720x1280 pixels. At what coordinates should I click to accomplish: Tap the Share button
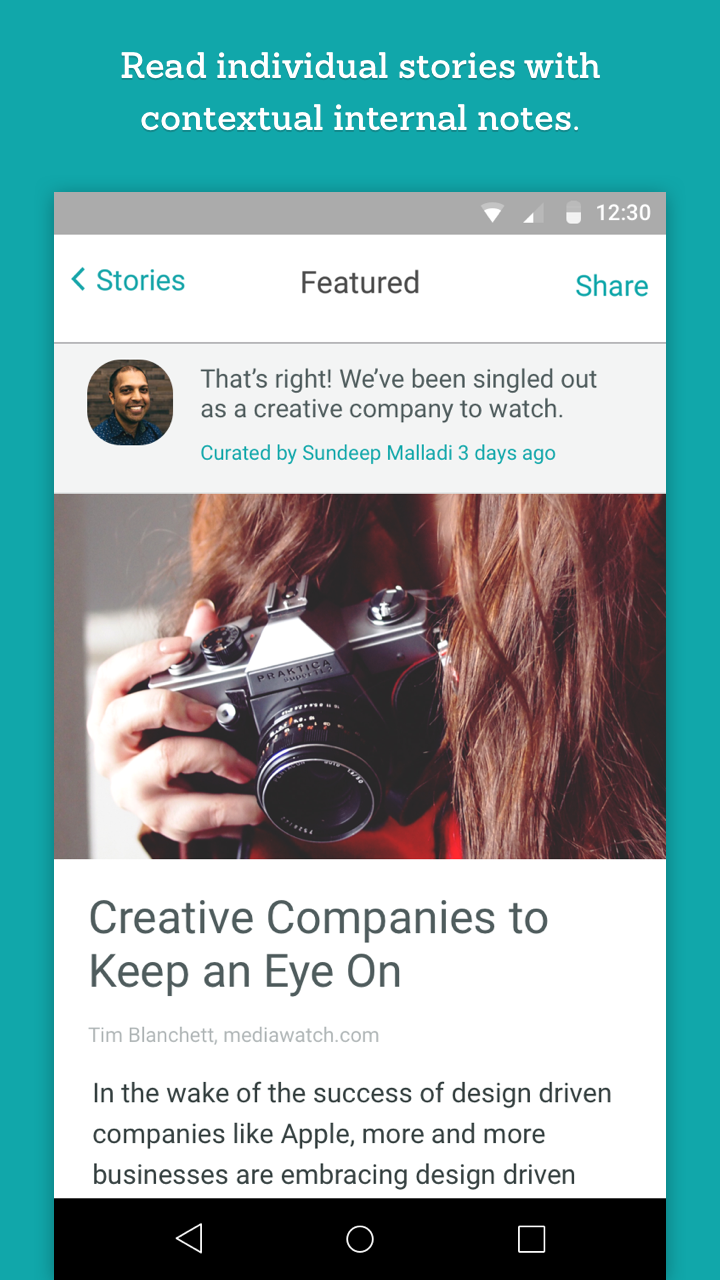click(612, 286)
